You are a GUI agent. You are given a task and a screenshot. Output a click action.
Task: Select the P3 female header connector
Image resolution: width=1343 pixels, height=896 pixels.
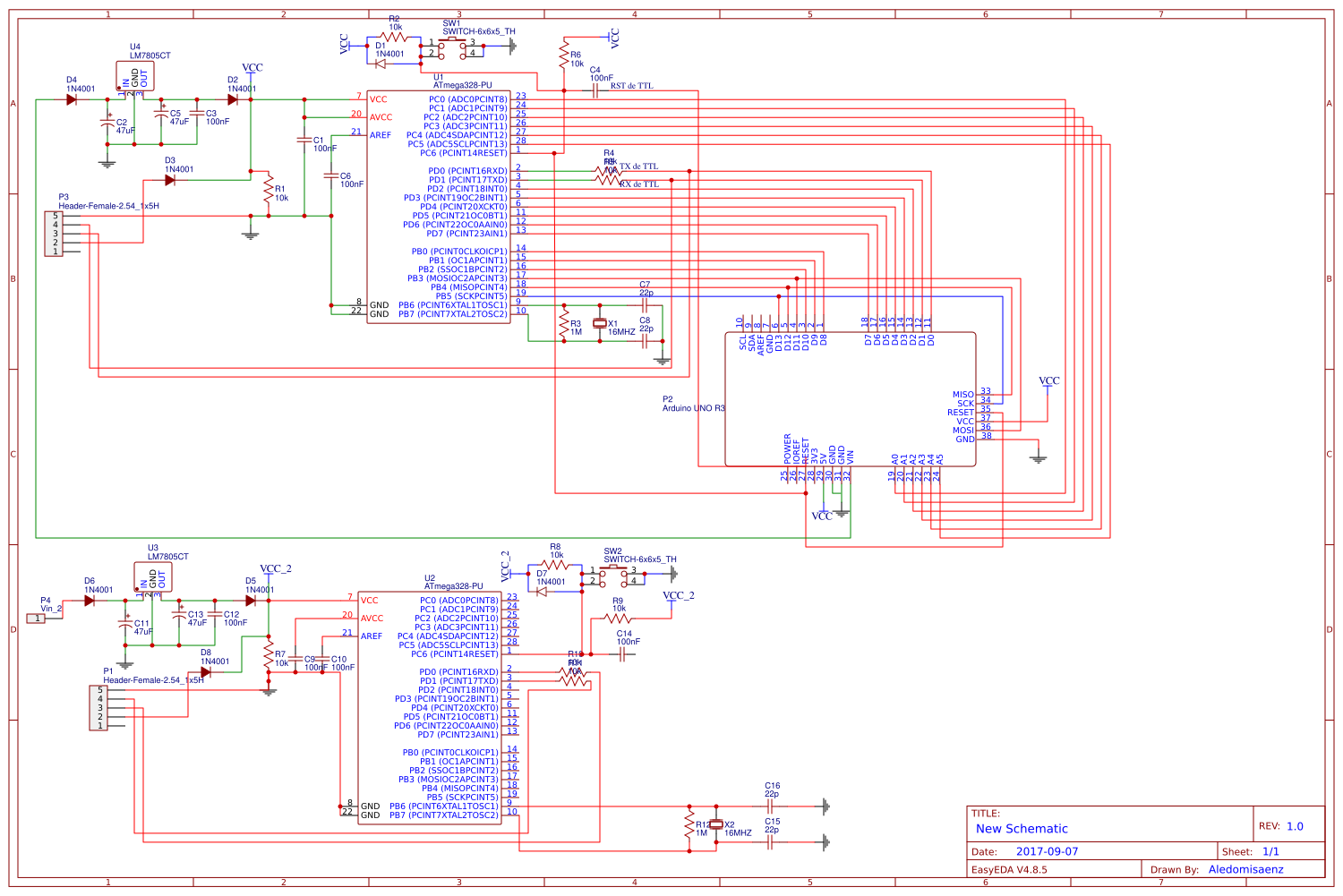point(54,234)
